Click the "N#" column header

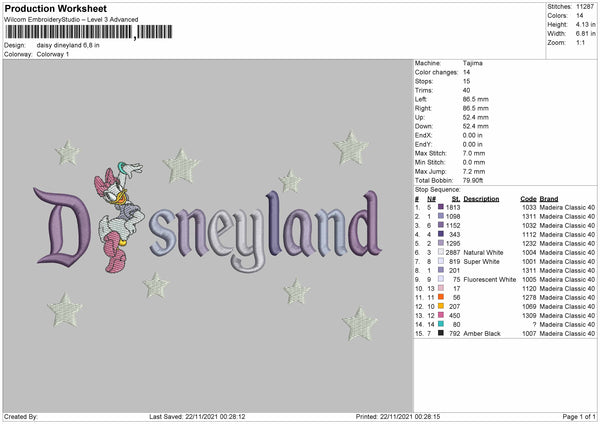coord(432,199)
